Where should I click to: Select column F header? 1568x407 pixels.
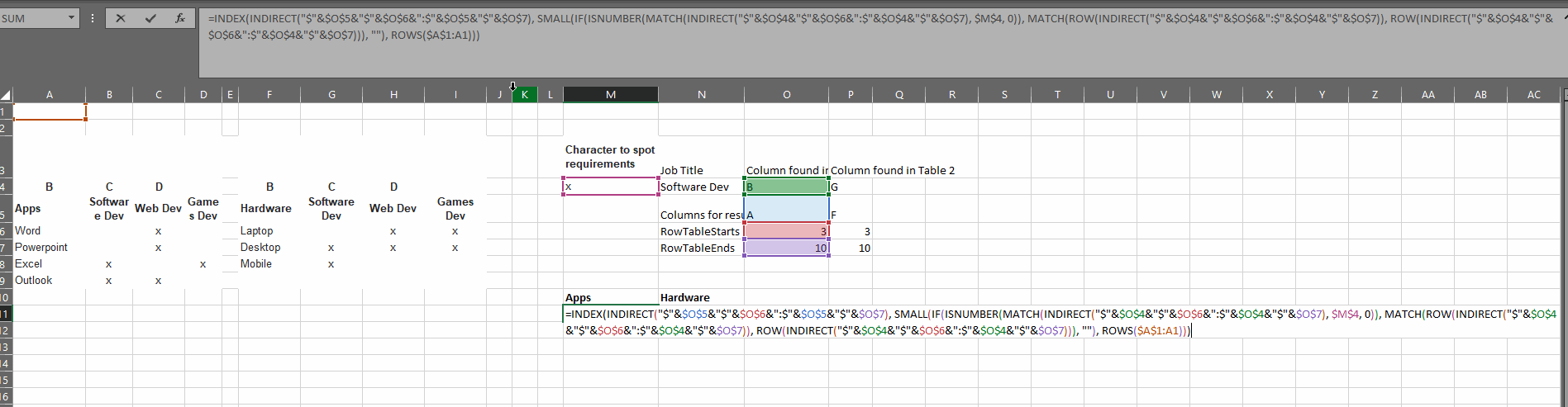(269, 95)
